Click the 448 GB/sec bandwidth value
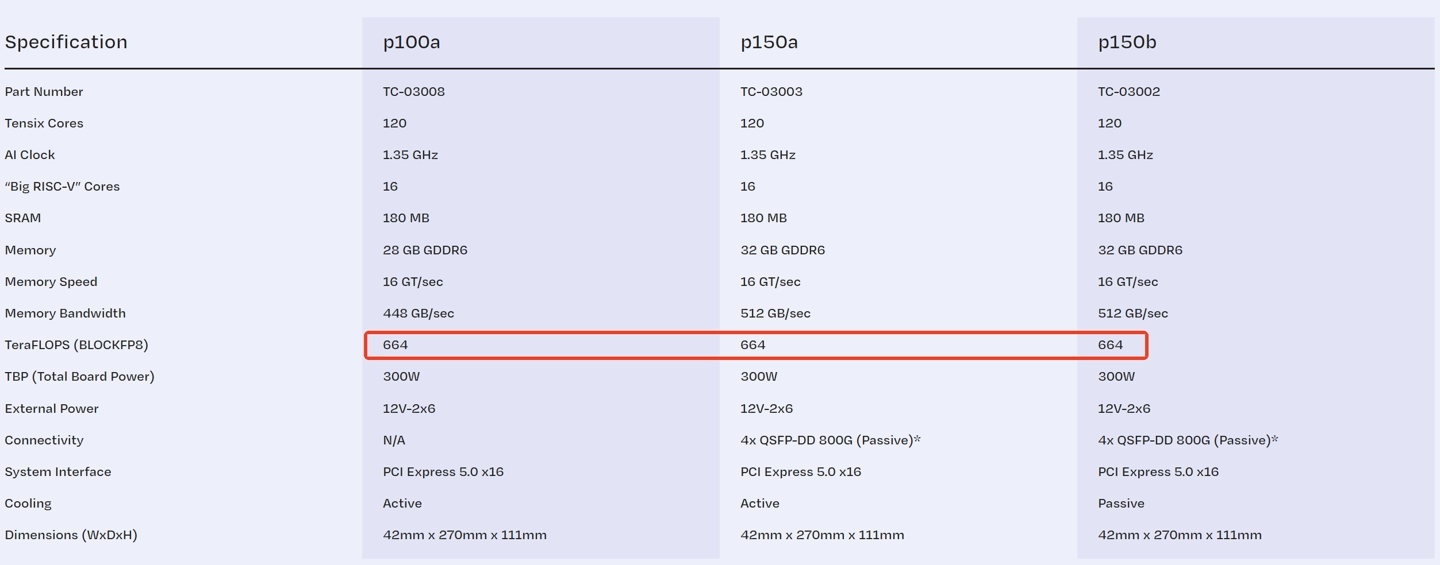Image resolution: width=1440 pixels, height=565 pixels. coord(418,313)
